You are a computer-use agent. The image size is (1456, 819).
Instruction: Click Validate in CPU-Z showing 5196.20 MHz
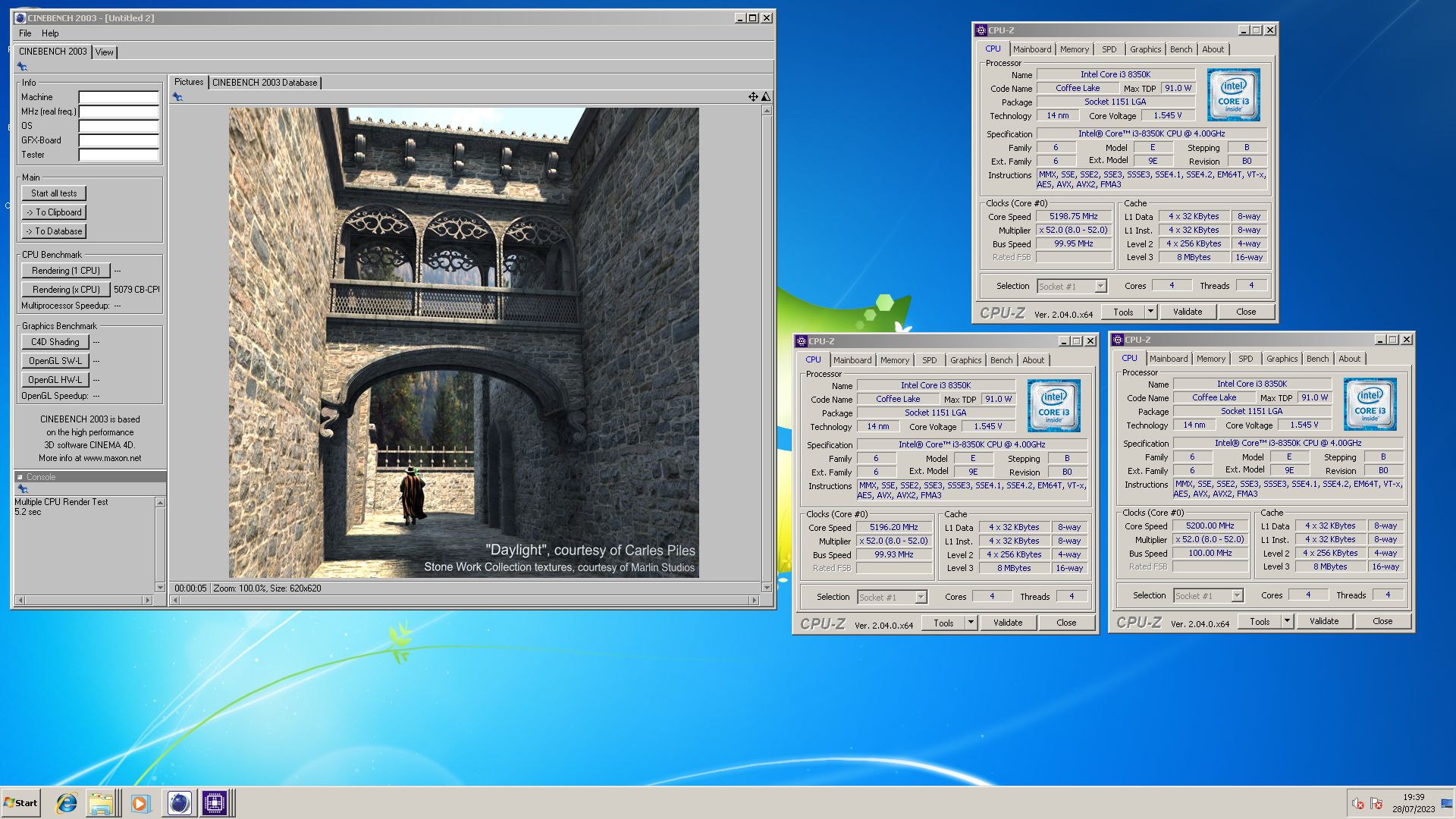[x=1008, y=623]
